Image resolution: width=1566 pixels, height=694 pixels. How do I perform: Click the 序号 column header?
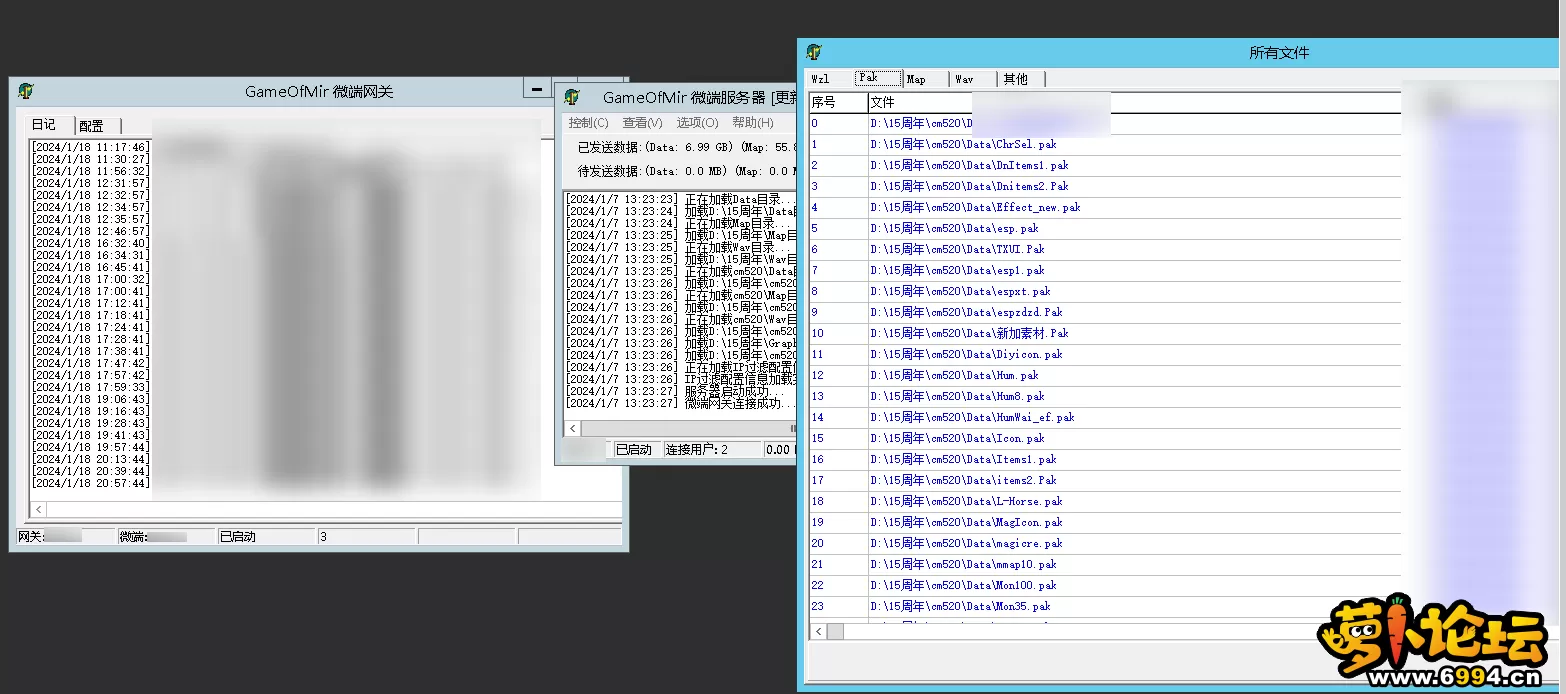click(838, 103)
